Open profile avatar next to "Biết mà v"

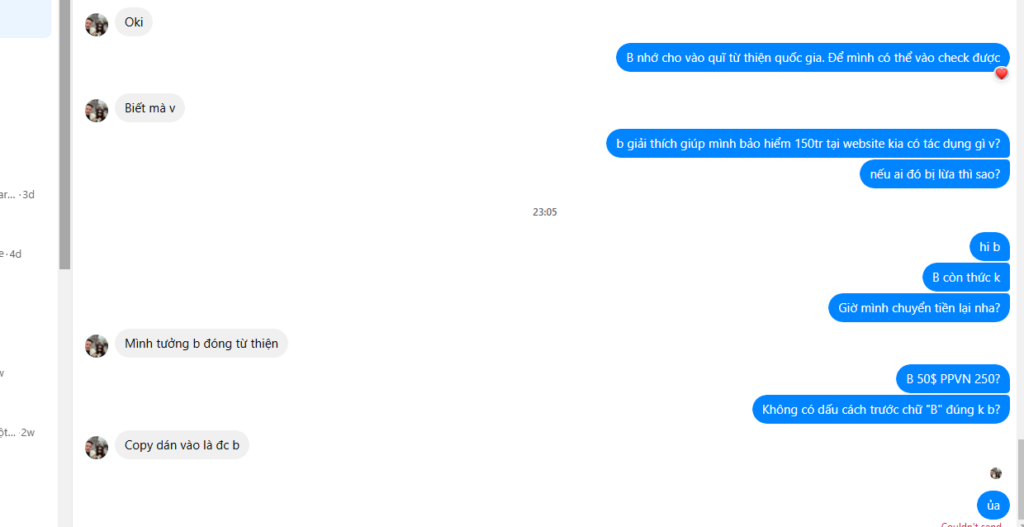[x=97, y=110]
